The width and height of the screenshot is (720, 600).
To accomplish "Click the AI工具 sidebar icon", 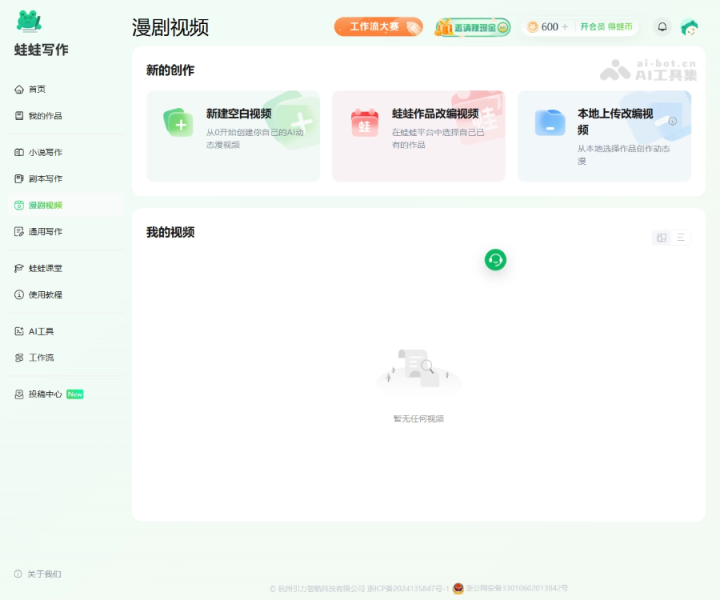I will tap(19, 331).
